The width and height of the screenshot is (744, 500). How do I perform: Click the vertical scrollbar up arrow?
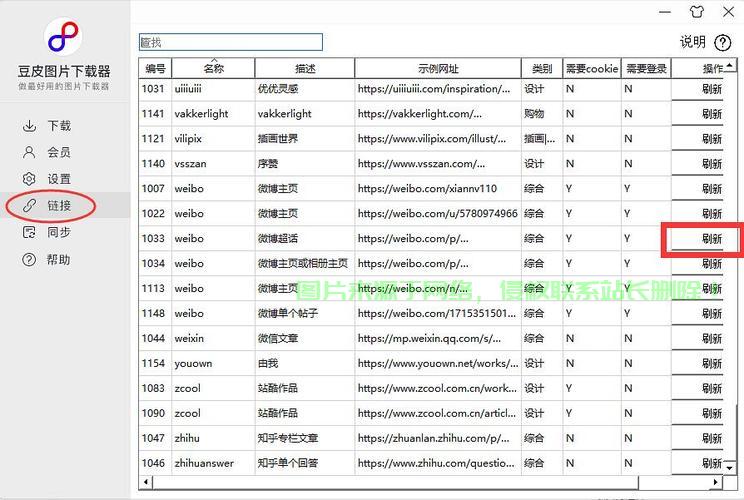(729, 65)
